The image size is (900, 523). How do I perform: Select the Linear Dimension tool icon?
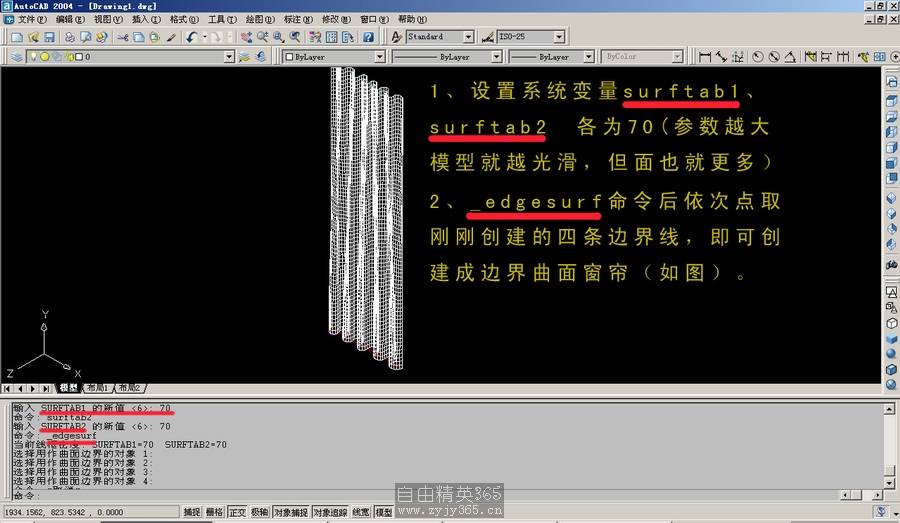pos(706,57)
